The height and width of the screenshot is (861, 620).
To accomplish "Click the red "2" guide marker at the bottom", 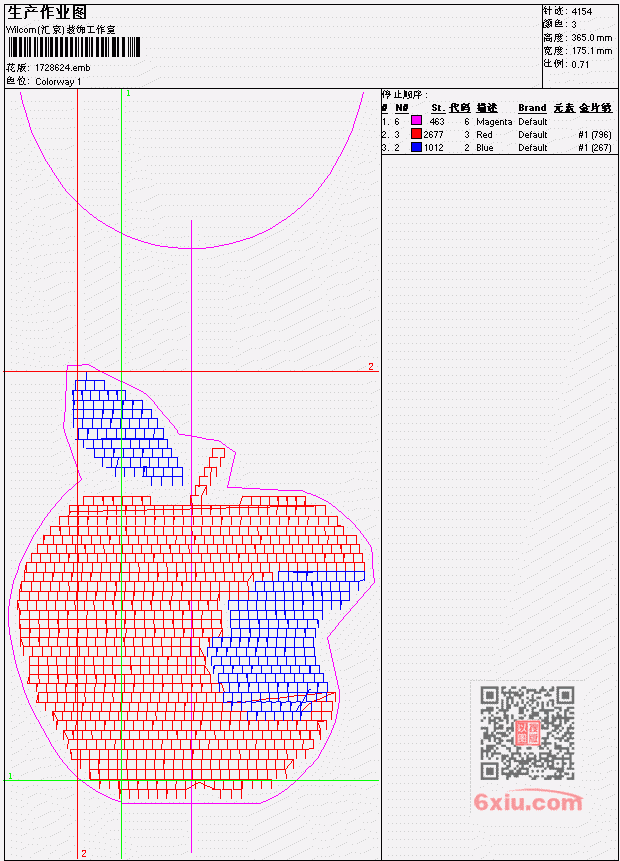I will click(x=84, y=853).
